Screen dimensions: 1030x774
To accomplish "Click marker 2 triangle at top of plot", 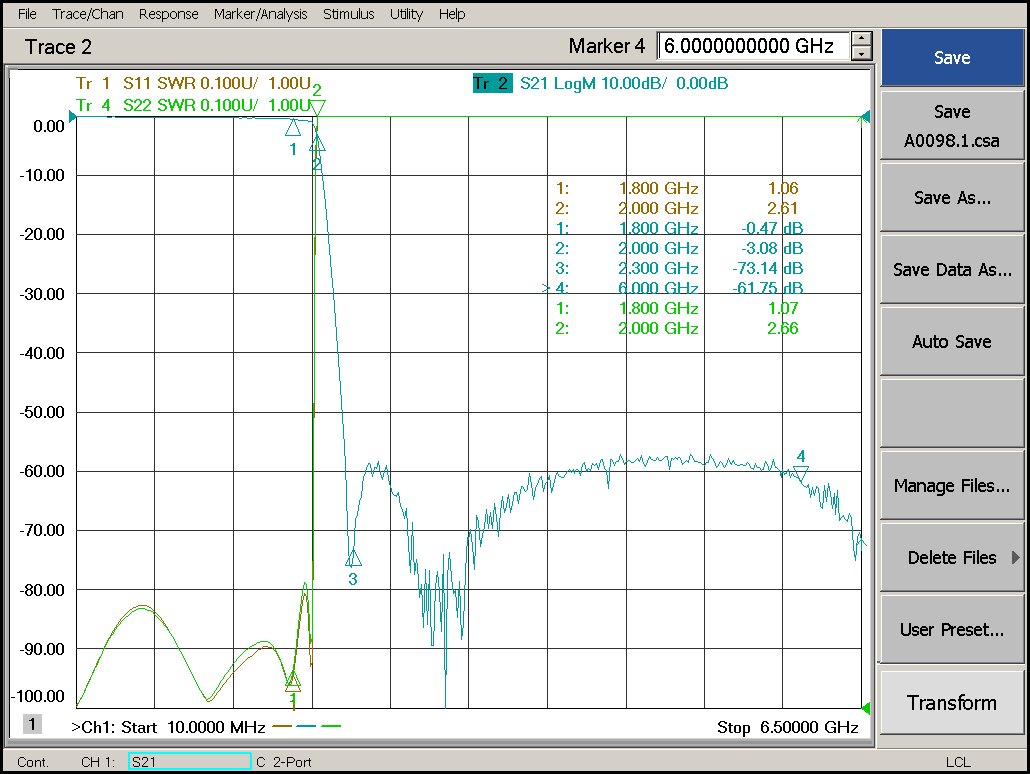I will (317, 107).
